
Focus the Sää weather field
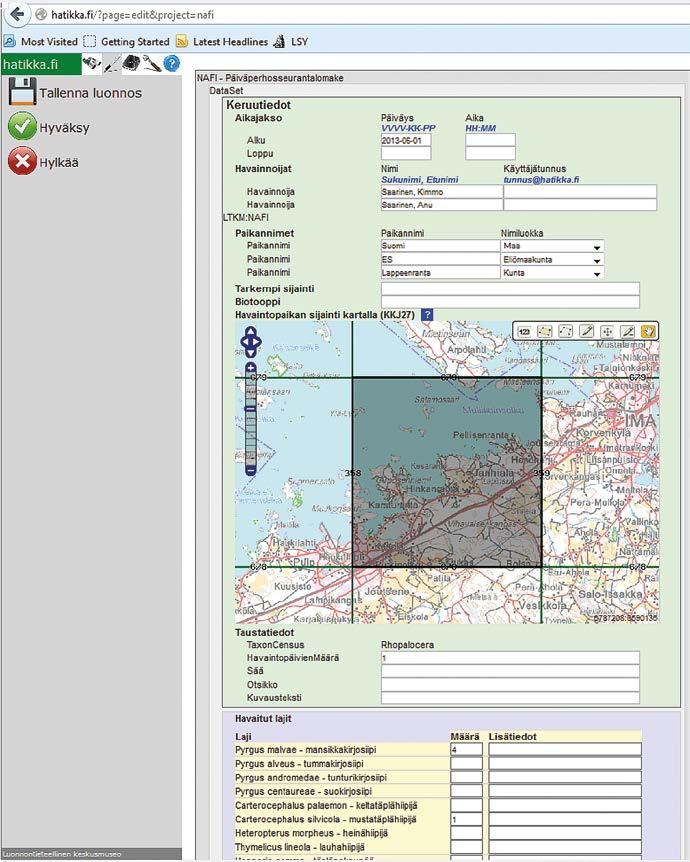(510, 671)
